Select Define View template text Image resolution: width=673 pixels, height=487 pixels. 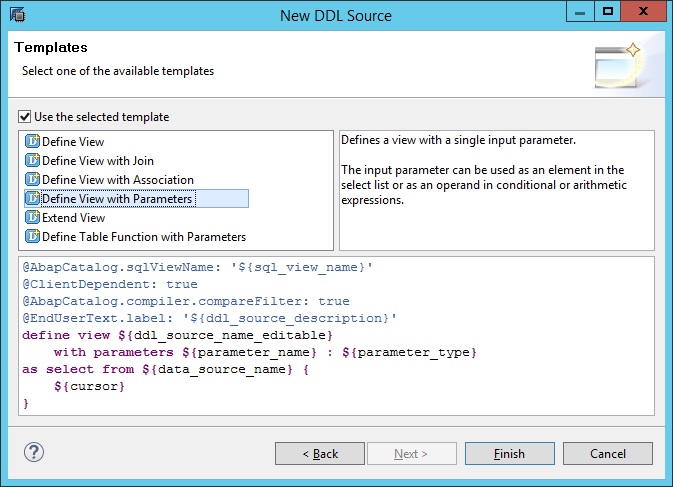click(x=73, y=142)
